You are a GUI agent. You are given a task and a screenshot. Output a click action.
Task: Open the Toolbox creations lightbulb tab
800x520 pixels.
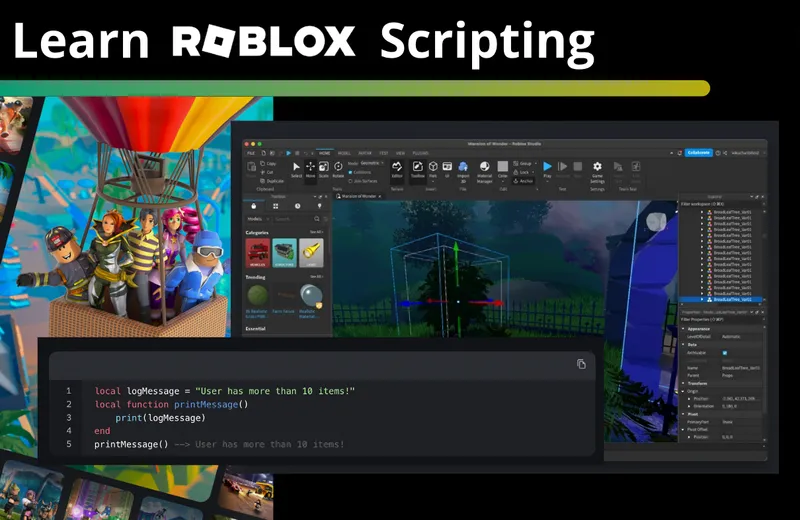(319, 206)
